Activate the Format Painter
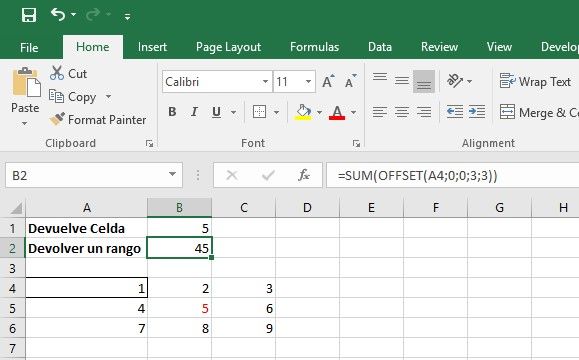This screenshot has height=360, width=579. [x=98, y=120]
